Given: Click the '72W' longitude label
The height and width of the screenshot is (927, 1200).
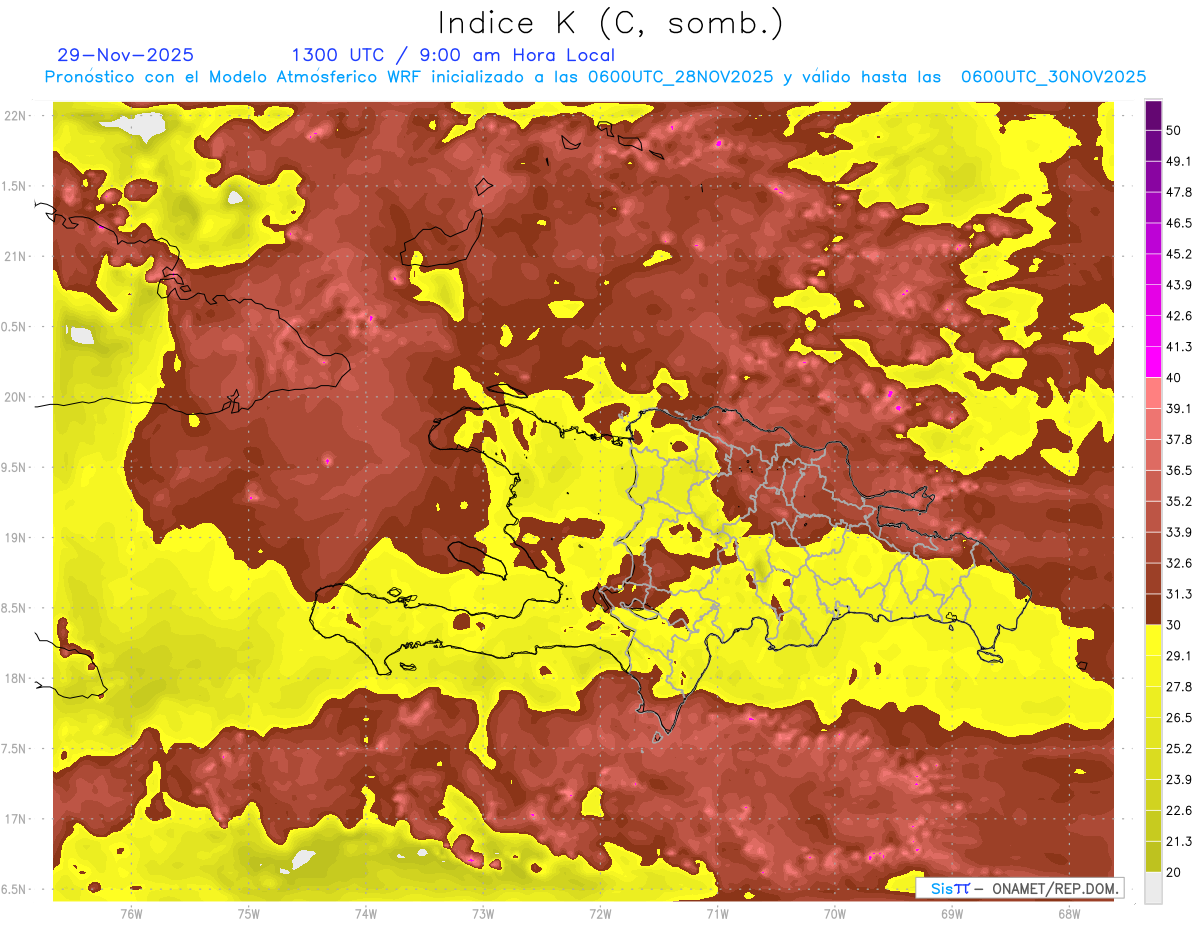Looking at the screenshot, I should (600, 913).
